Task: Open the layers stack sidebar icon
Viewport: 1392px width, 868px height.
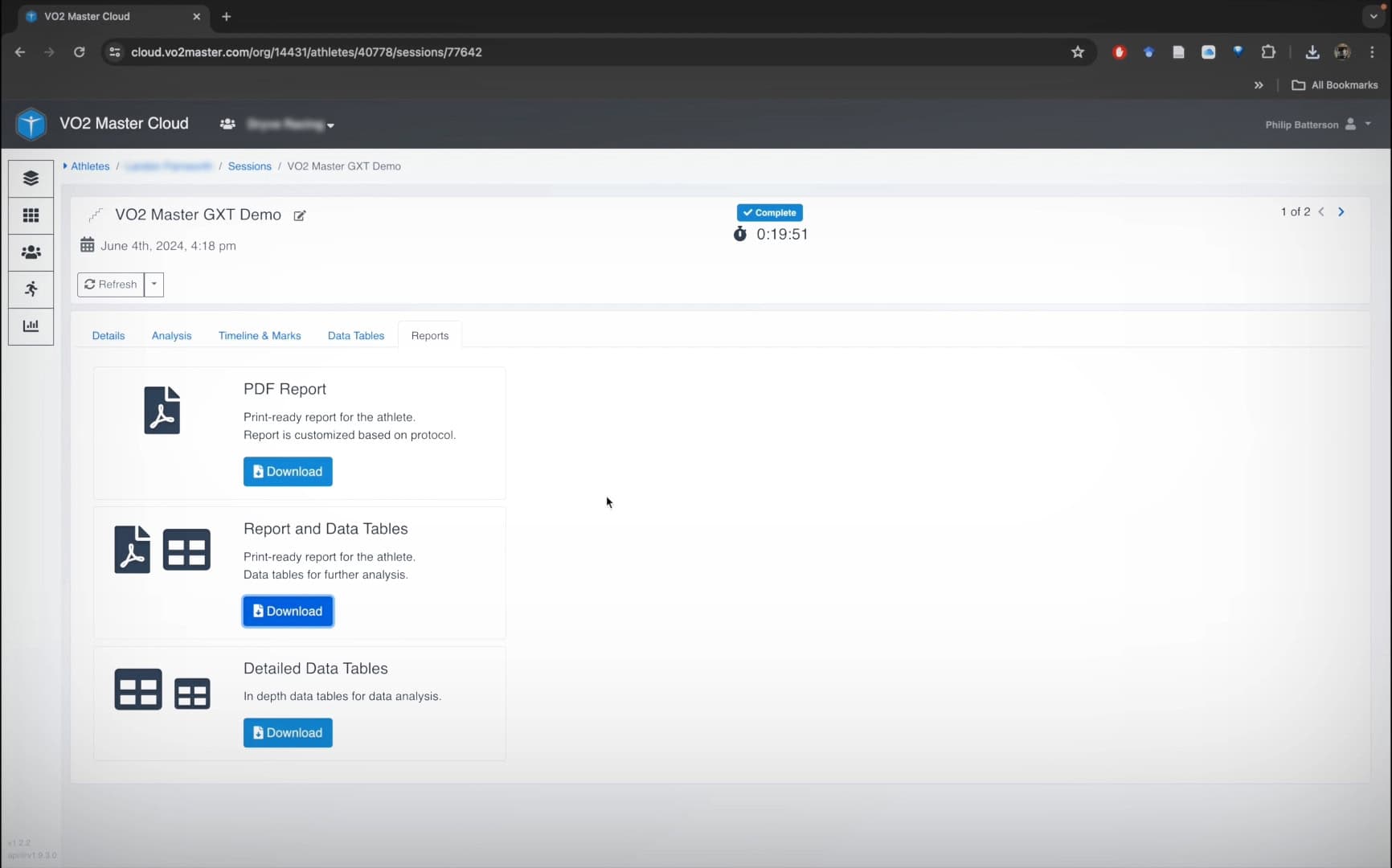Action: 31,178
